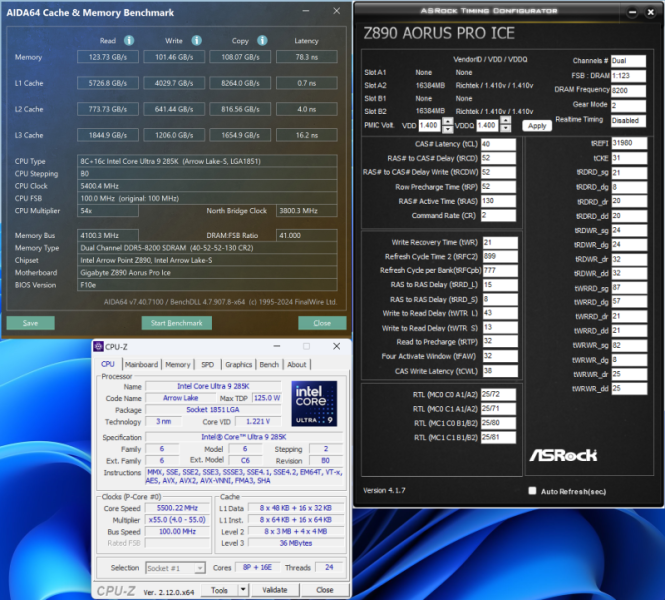Minimize the ASRock Timing Configurator window
This screenshot has width=665, height=600.
[x=632, y=12]
